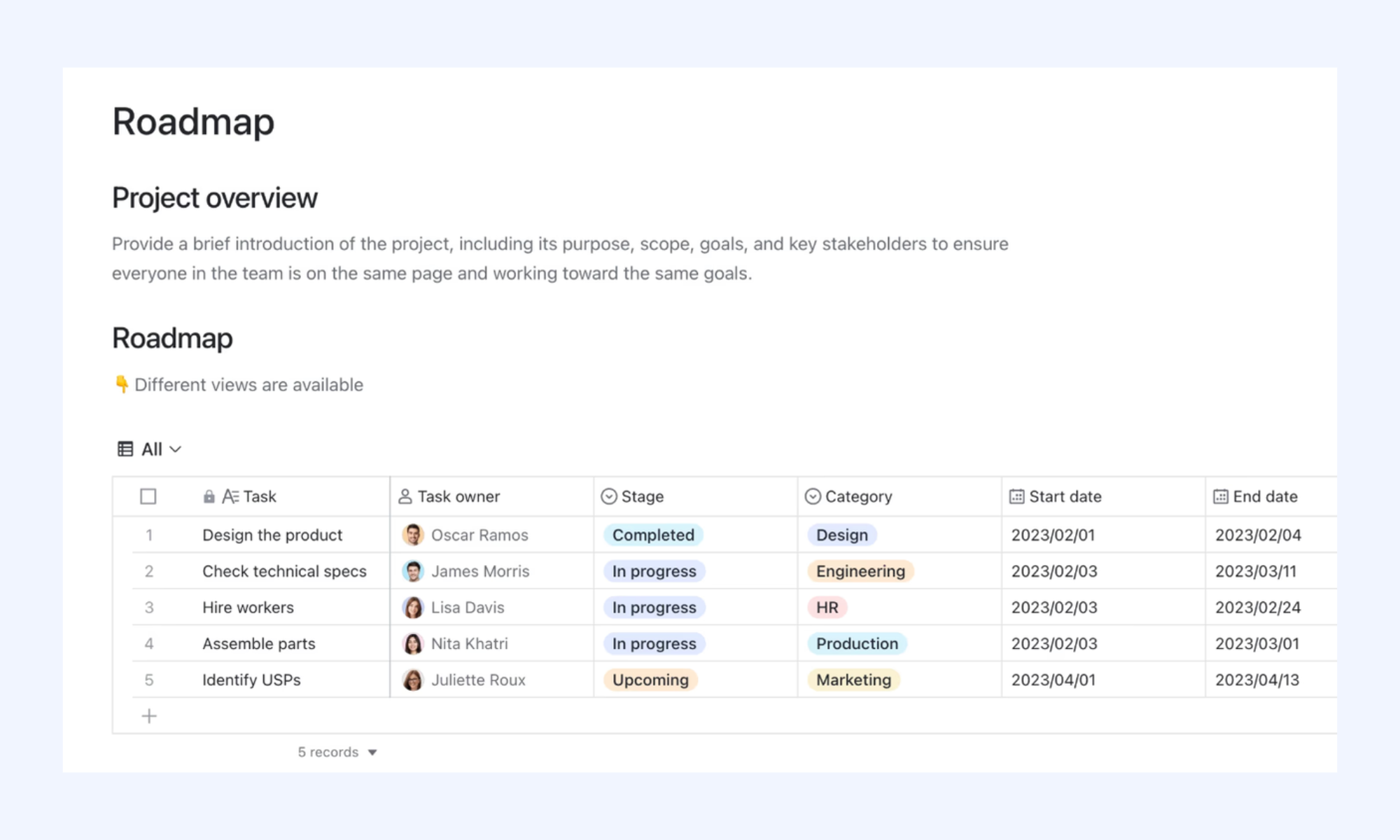Click the Juliette Roux owner cell
Viewport: 1400px width, 840px height.
click(492, 680)
